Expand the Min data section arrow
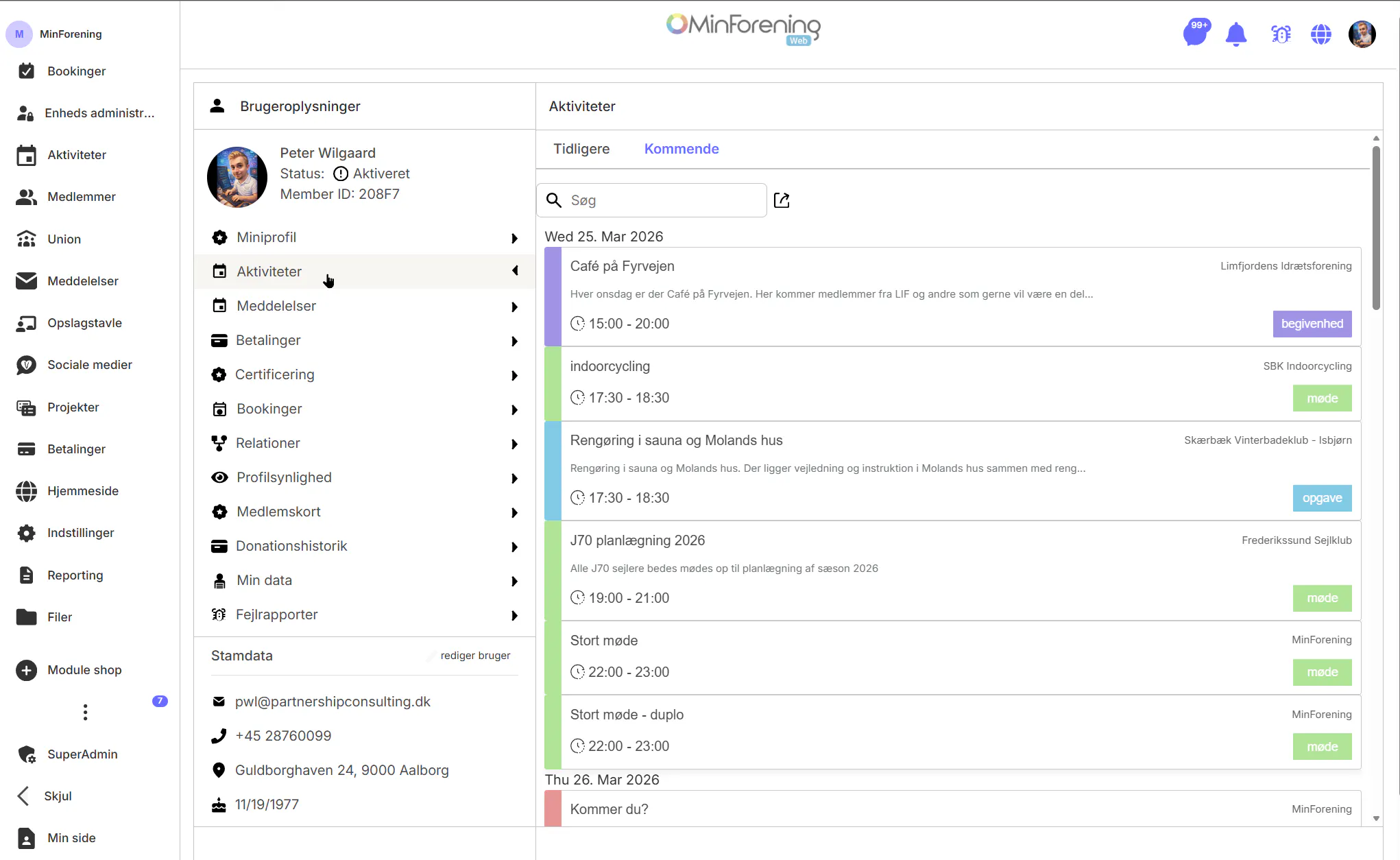This screenshot has height=860, width=1400. pos(514,581)
